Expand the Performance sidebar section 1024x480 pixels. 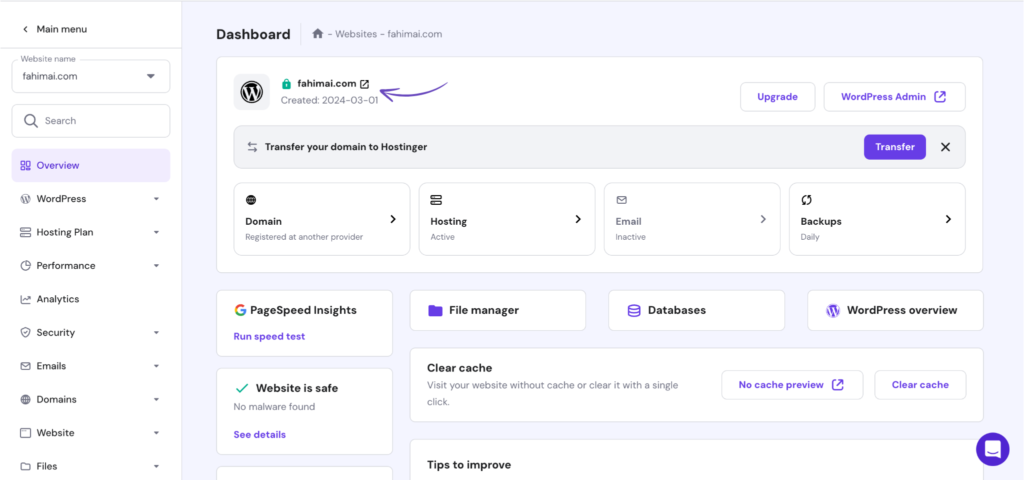156,266
